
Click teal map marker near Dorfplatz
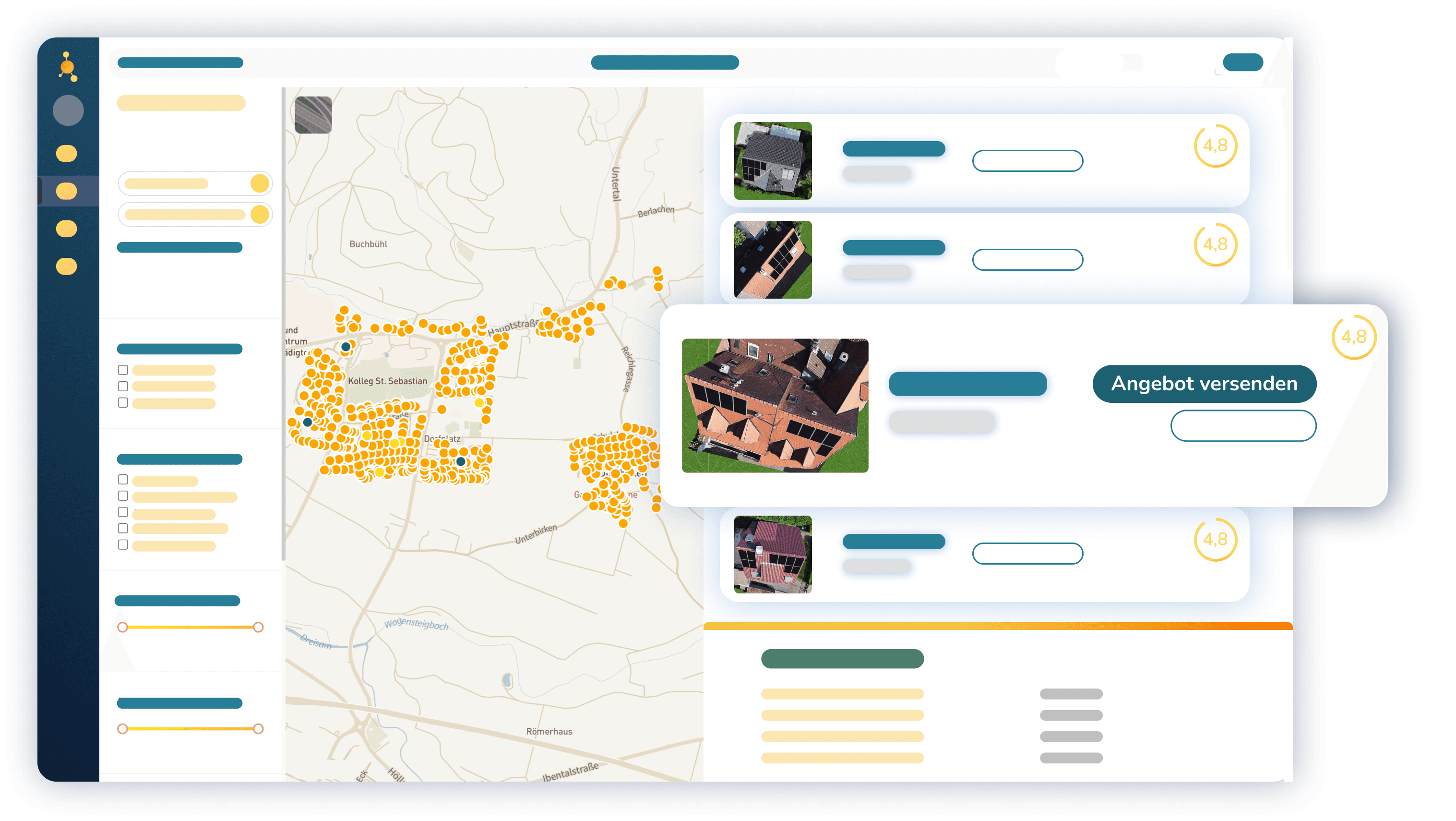(461, 461)
